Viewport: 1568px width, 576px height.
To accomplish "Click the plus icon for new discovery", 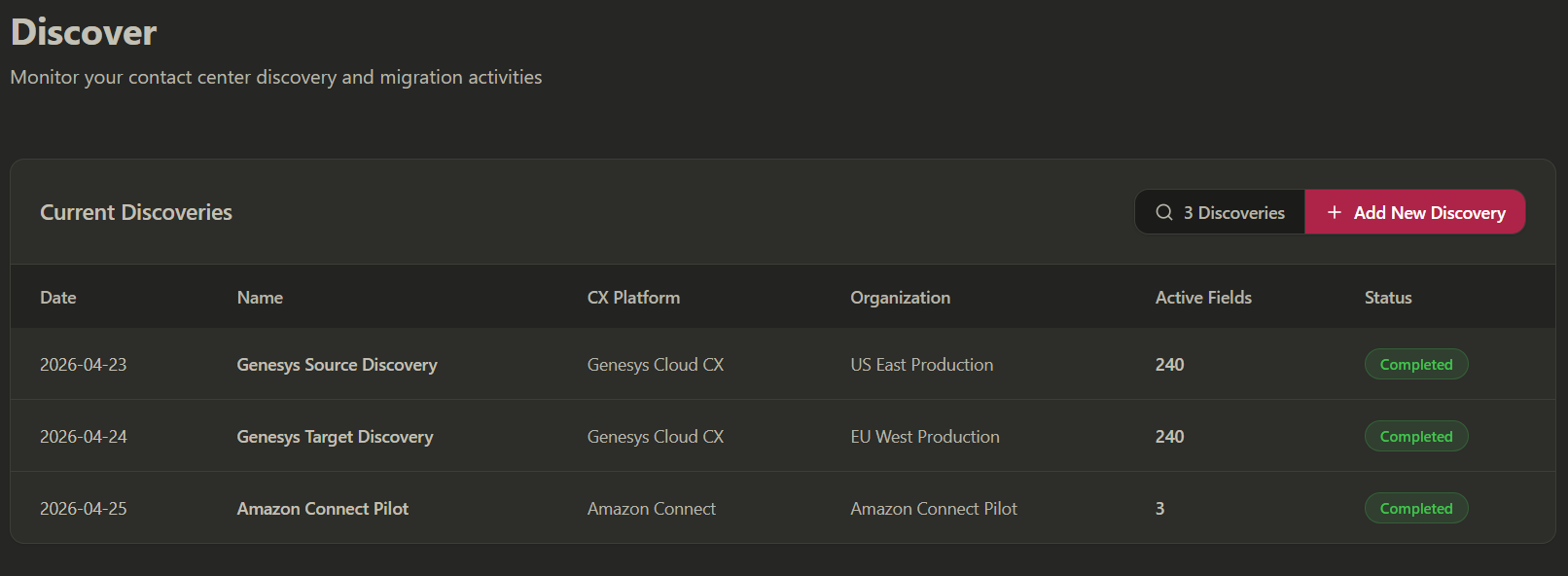I will point(1335,212).
